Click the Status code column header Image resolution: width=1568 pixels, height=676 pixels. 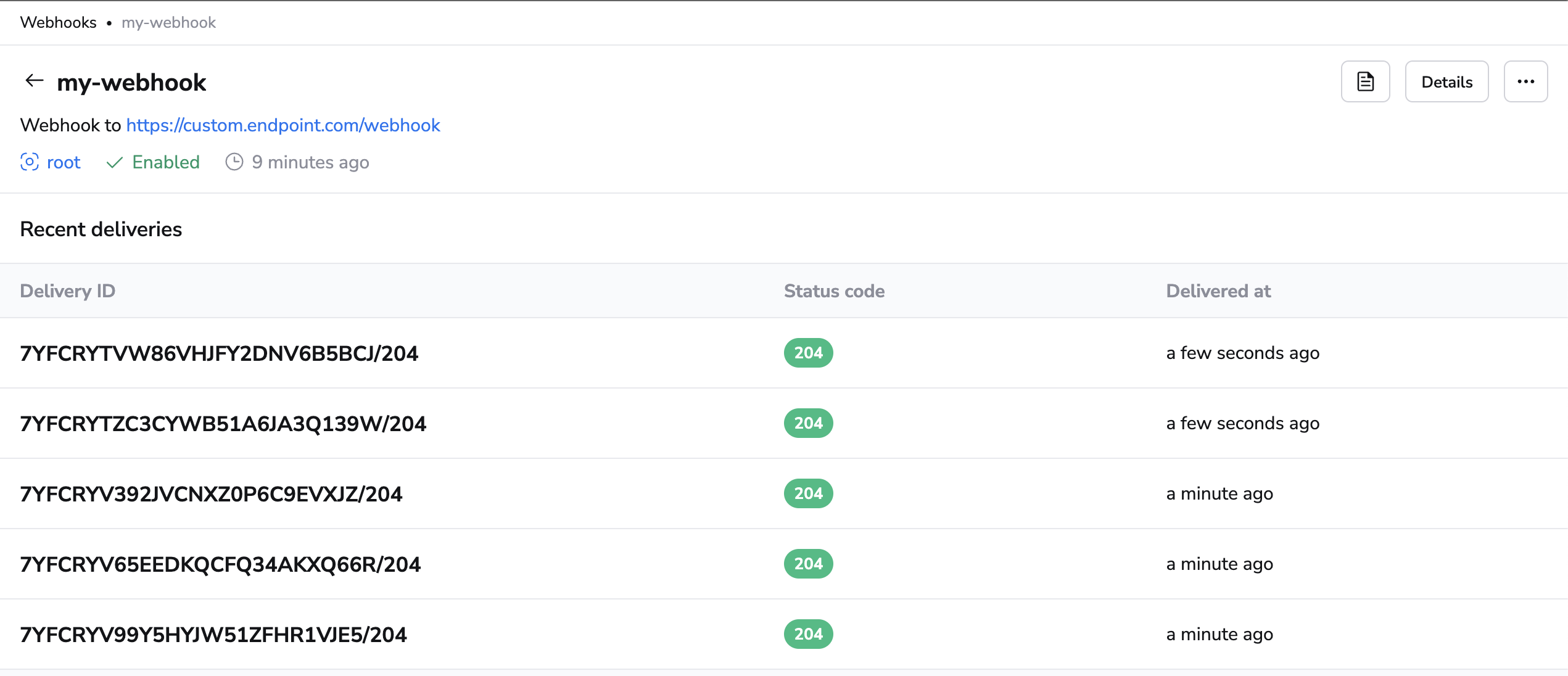coord(834,291)
